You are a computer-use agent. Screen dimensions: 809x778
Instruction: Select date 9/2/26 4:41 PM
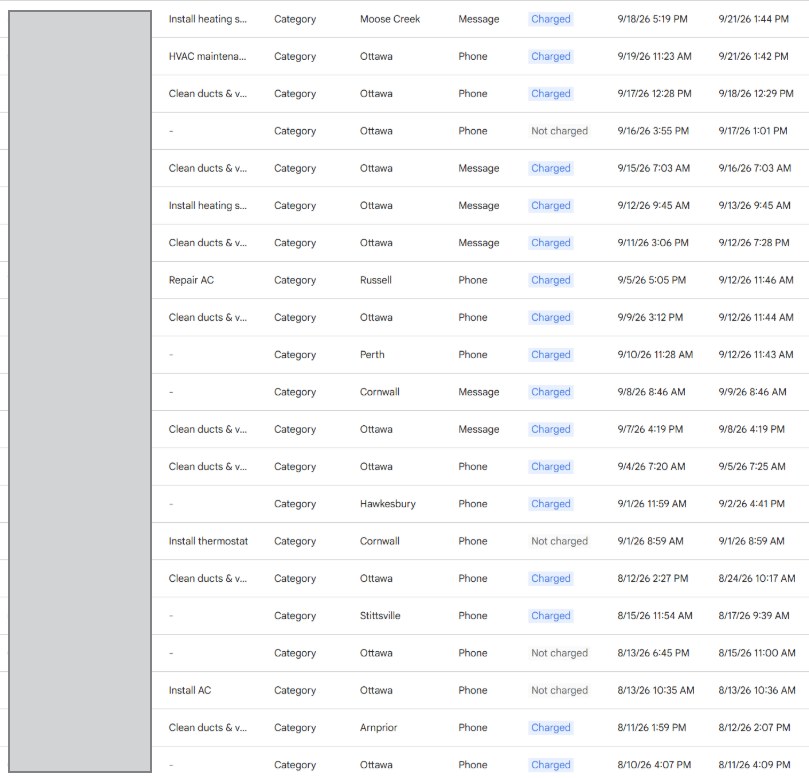coord(751,504)
